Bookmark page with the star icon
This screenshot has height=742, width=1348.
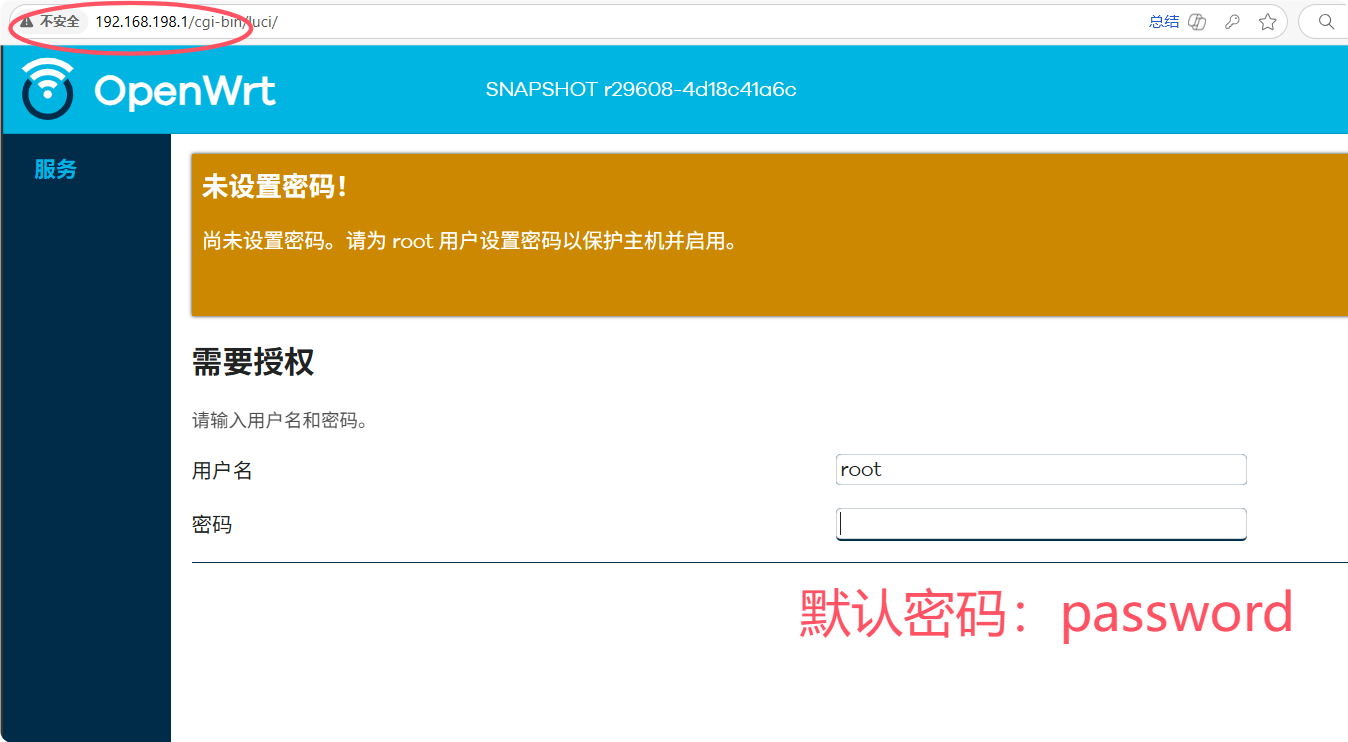[x=1267, y=22]
